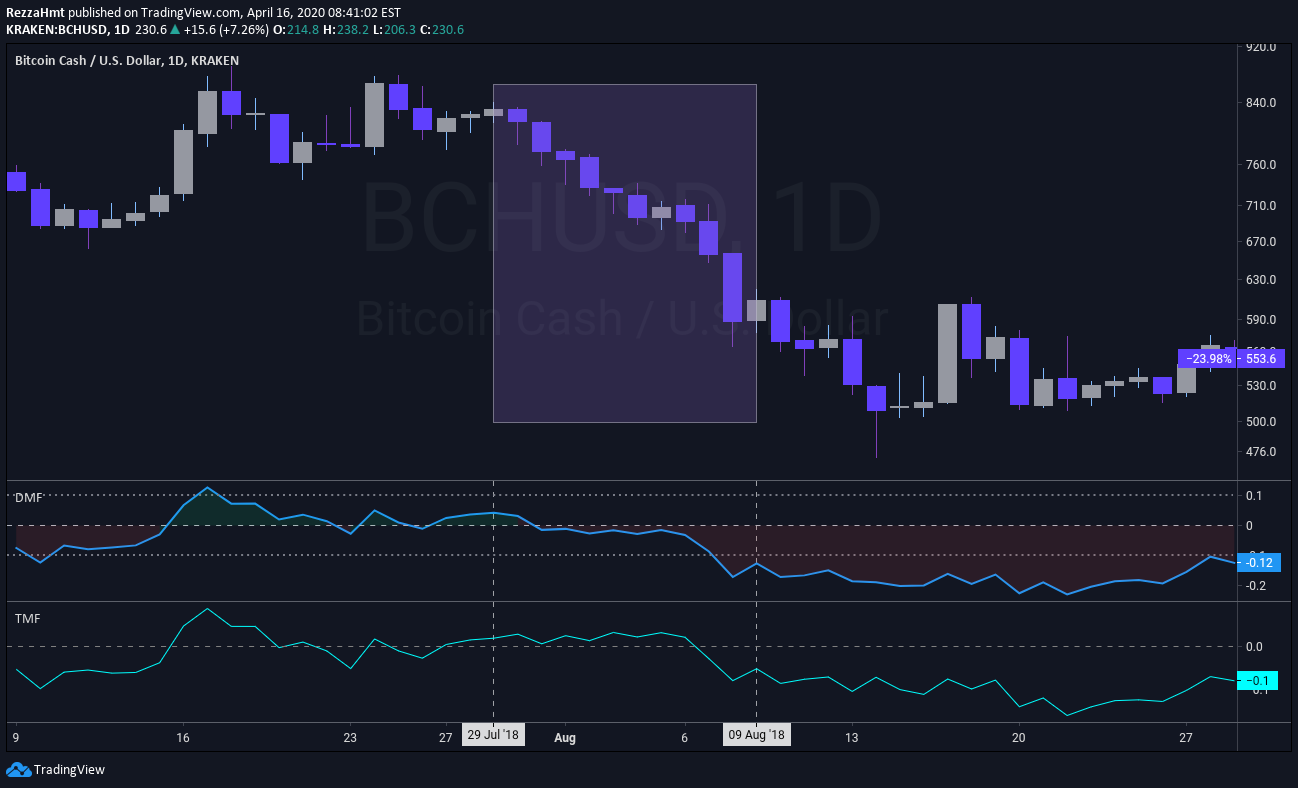Click the H:238.2 high value in header
Image resolution: width=1298 pixels, height=788 pixels.
coord(346,30)
